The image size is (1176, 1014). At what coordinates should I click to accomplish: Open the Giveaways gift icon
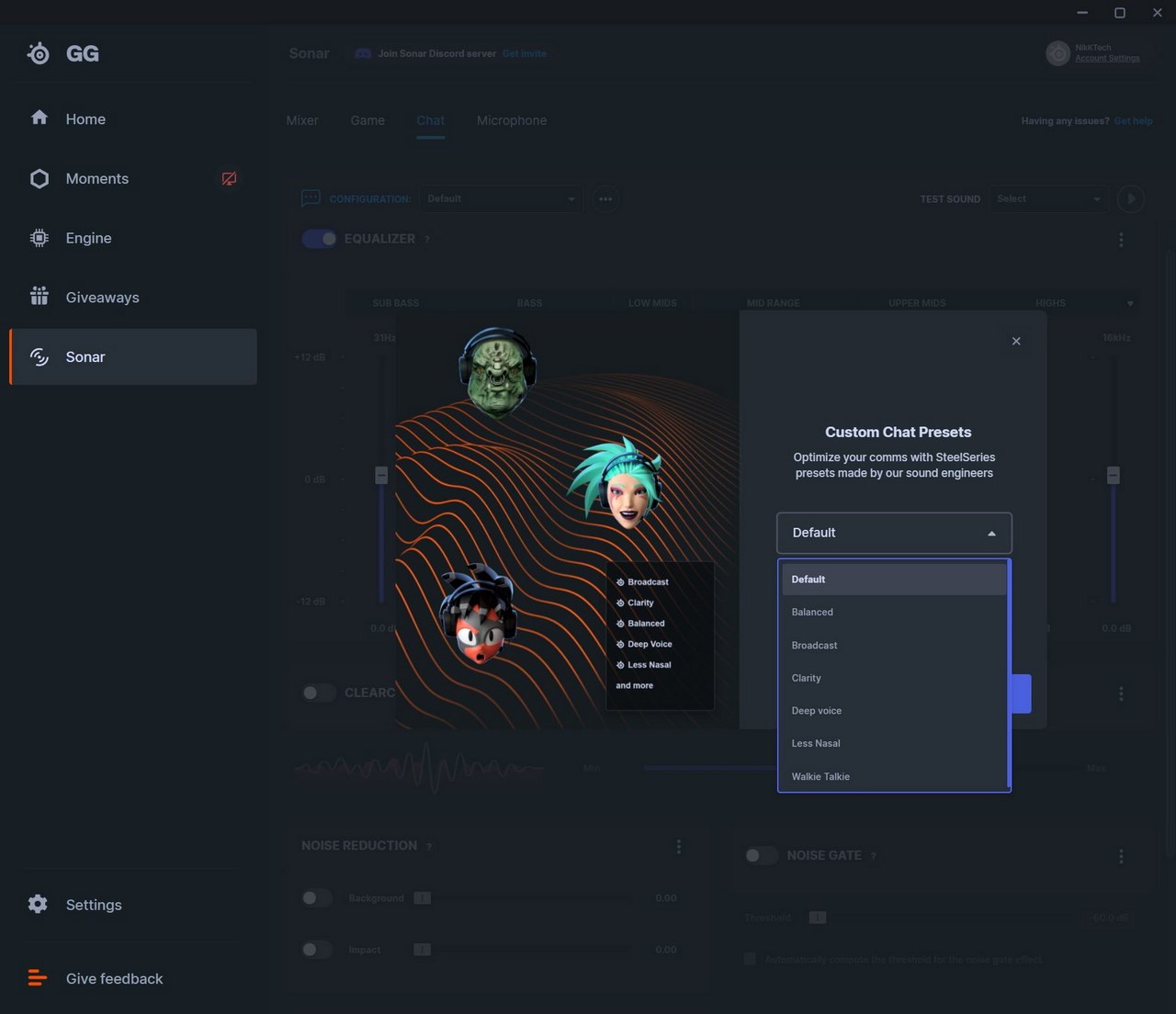[40, 296]
